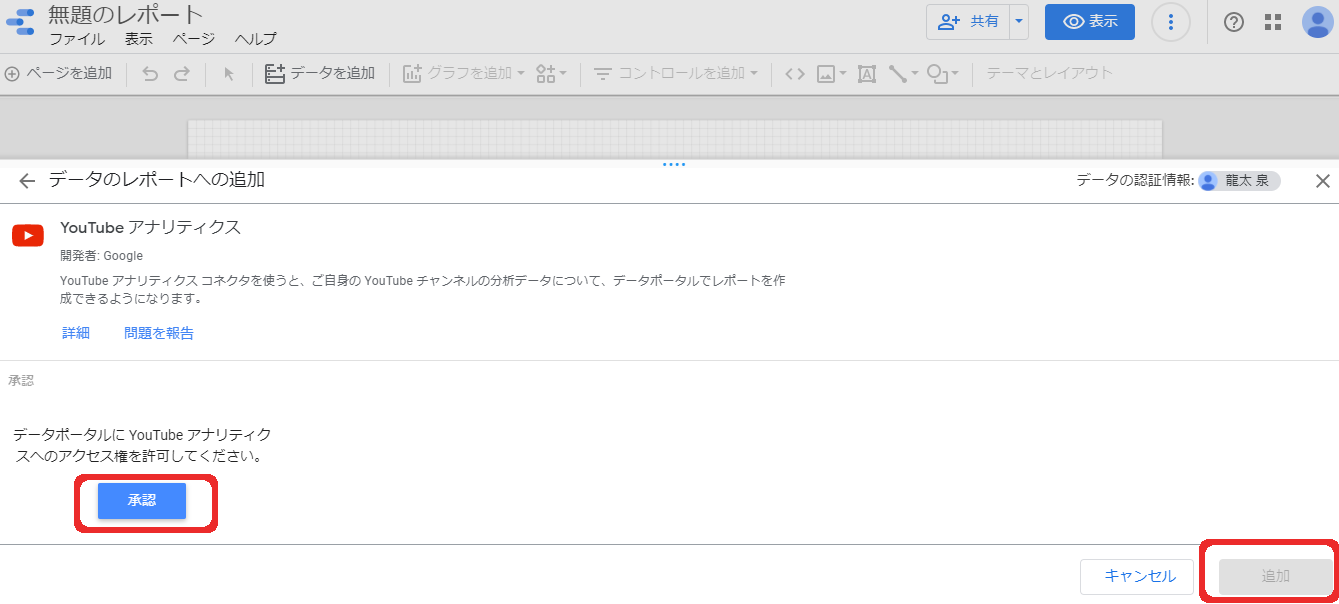
Task: Click the undo arrow icon
Action: tap(150, 74)
